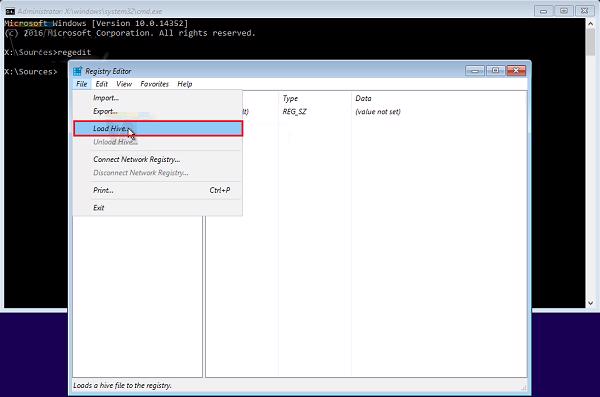
Task: Click the Registry Editor title bar icon
Action: point(78,71)
